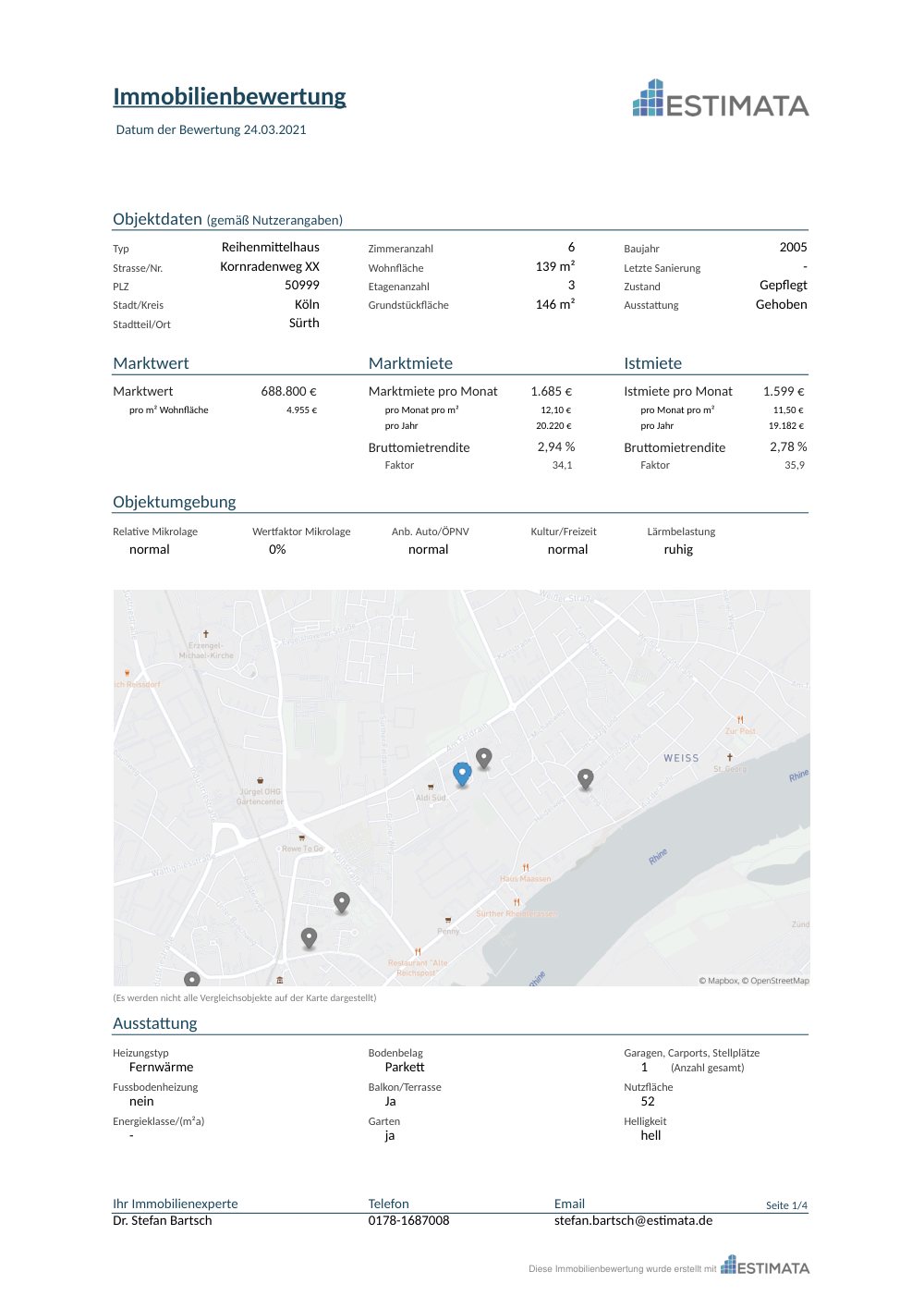This screenshot has width=924, height=1308.
Task: Click the Restaurant Alte Reichspost icon
Action: (x=418, y=951)
